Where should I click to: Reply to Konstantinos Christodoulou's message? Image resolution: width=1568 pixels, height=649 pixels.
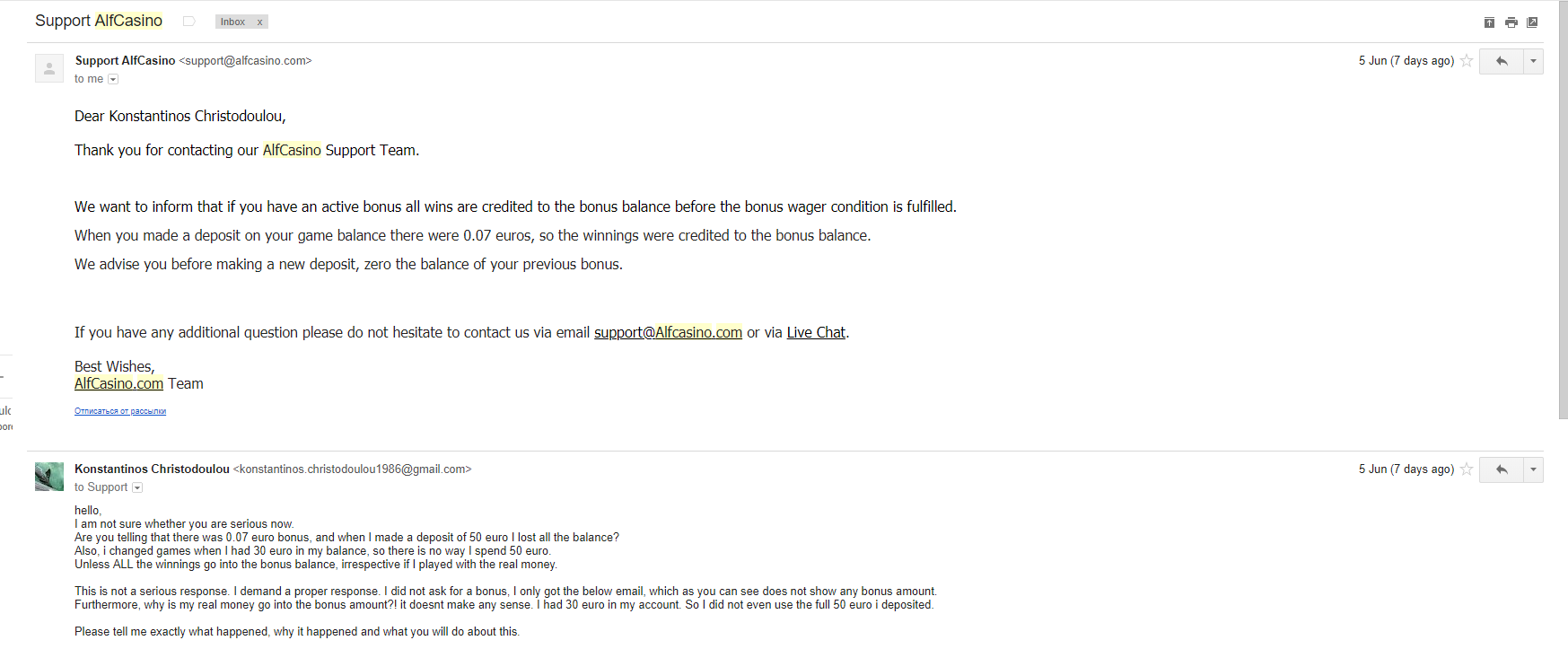click(1502, 469)
